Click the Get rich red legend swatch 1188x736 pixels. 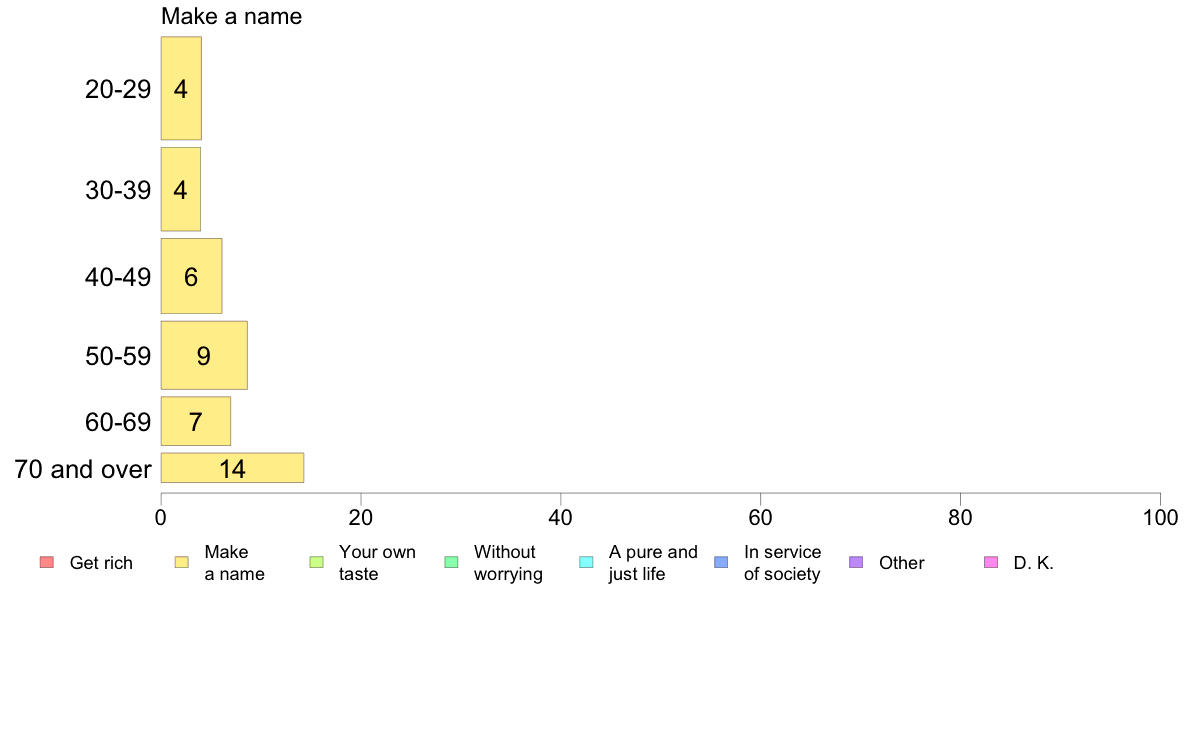click(47, 562)
